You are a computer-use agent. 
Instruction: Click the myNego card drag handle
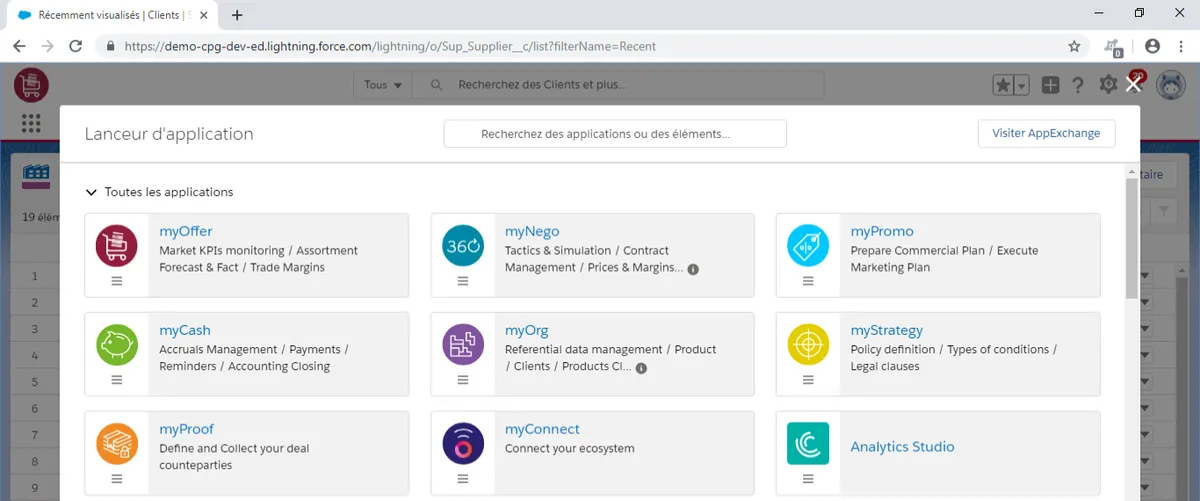pos(463,281)
